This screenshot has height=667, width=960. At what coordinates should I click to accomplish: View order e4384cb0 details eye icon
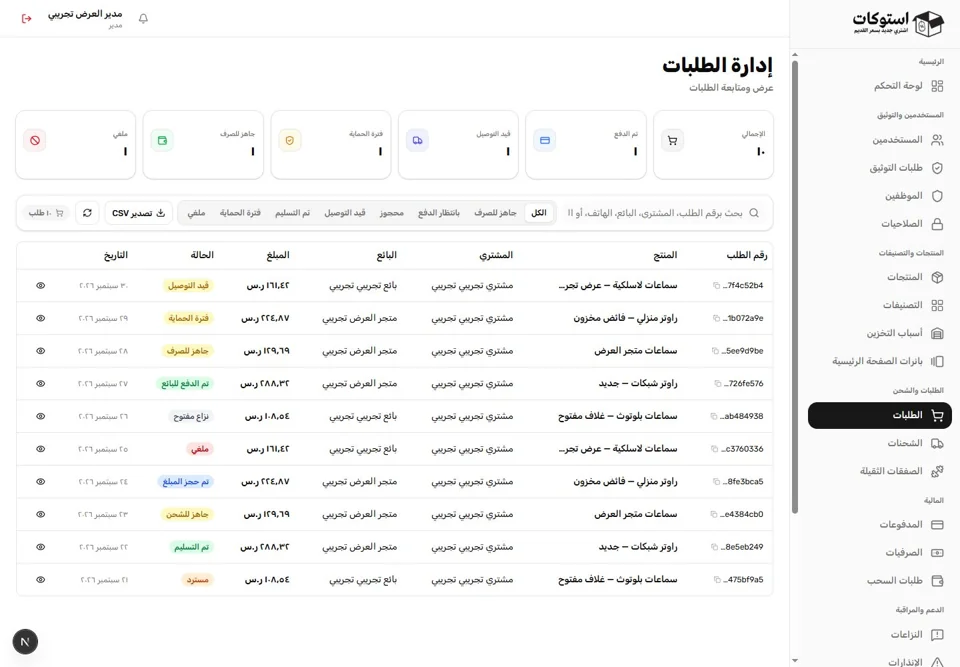coord(40,514)
